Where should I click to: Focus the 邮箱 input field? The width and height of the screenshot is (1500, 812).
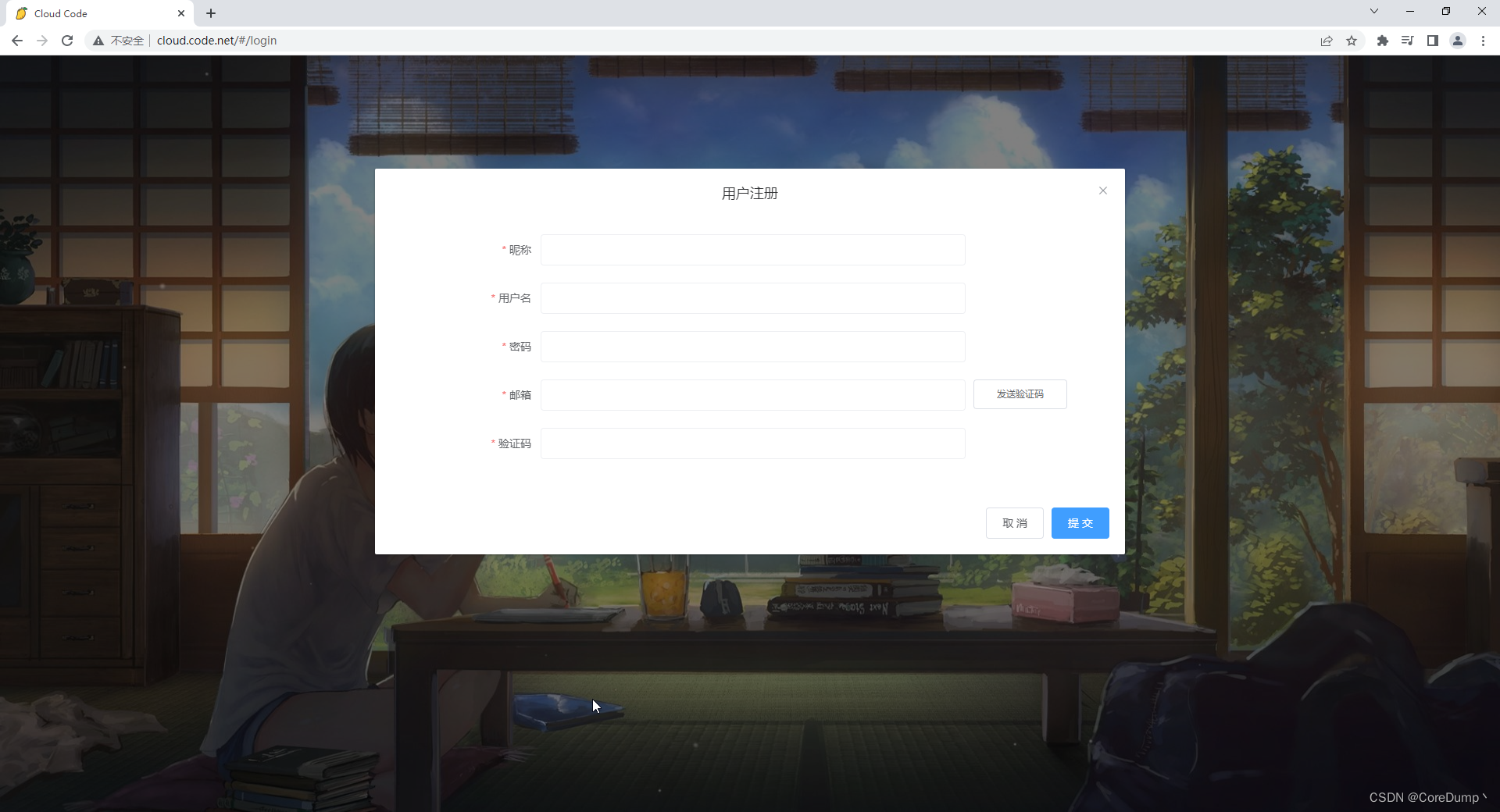(x=752, y=395)
